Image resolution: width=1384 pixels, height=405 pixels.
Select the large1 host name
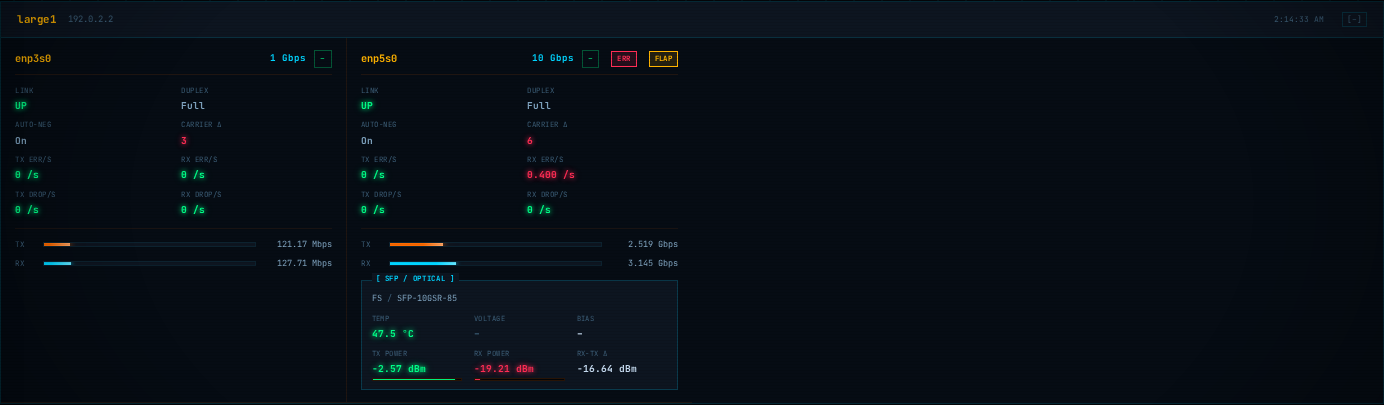tap(37, 19)
